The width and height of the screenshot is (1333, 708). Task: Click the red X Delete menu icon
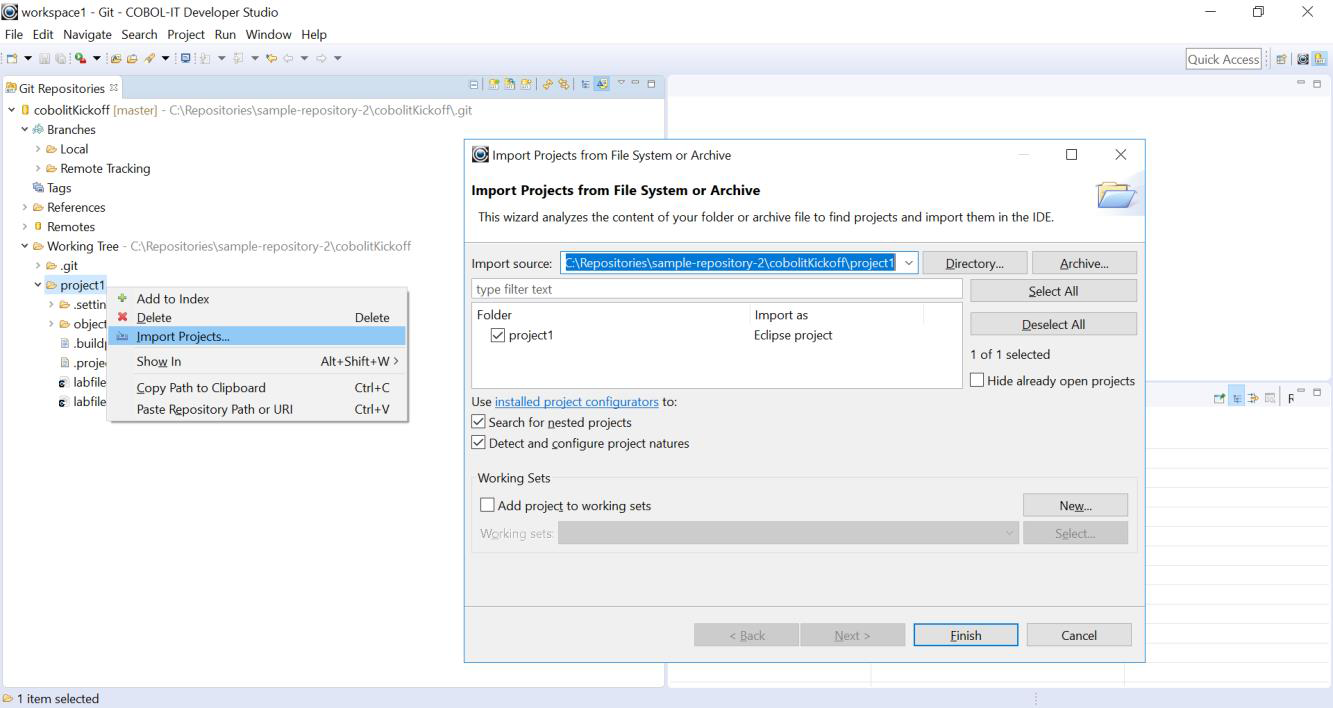pyautogui.click(x=123, y=317)
